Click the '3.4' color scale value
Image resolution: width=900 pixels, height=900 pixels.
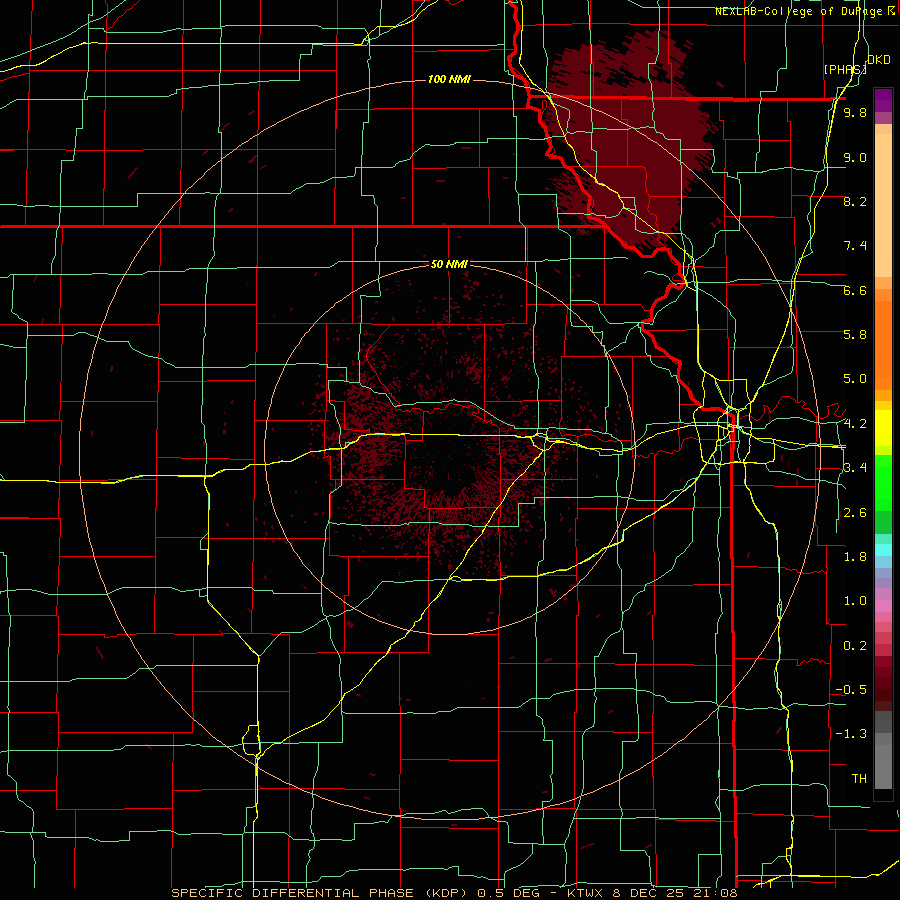[x=855, y=468]
